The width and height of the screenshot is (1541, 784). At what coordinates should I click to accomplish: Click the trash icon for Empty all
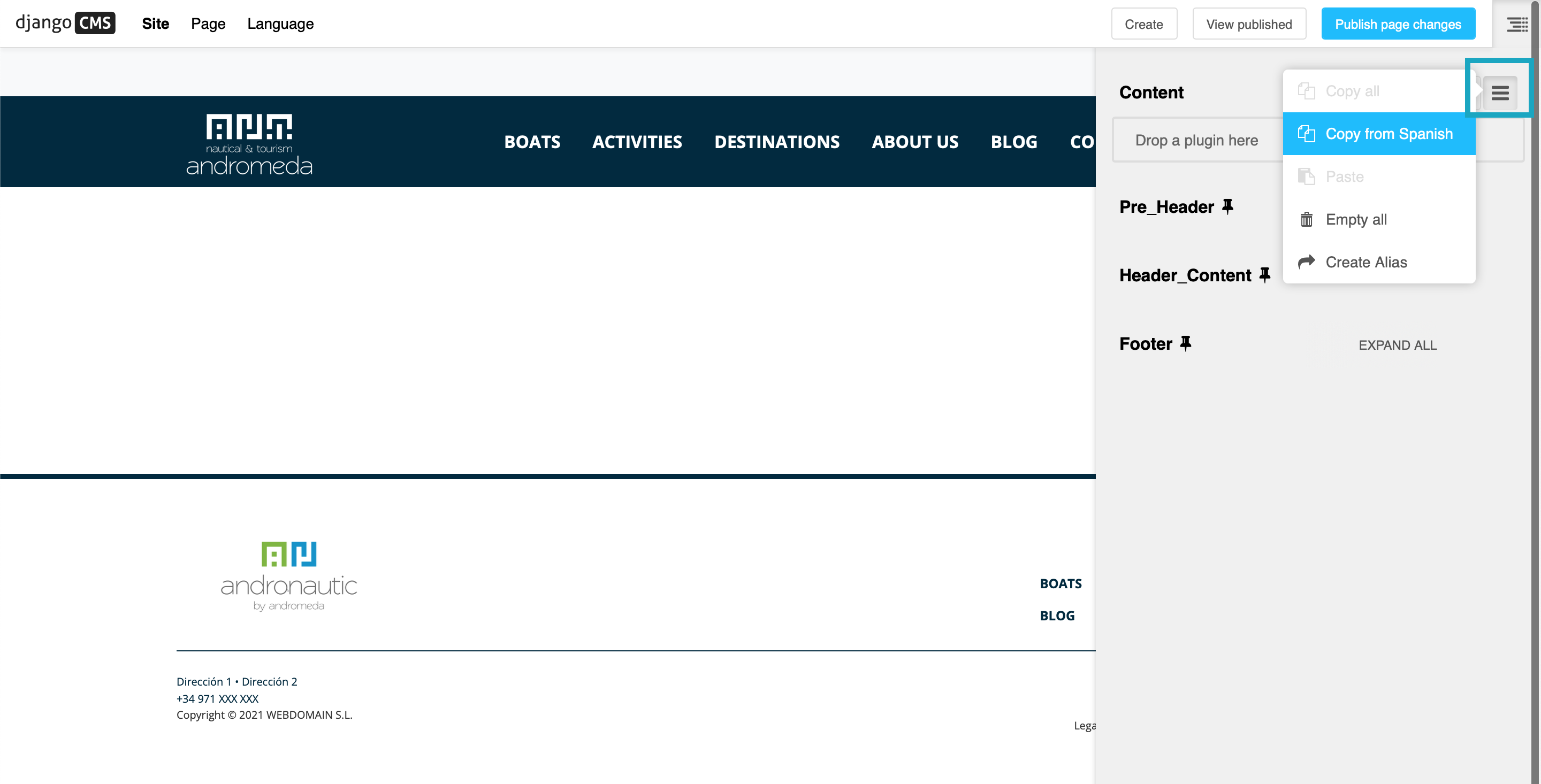1307,219
